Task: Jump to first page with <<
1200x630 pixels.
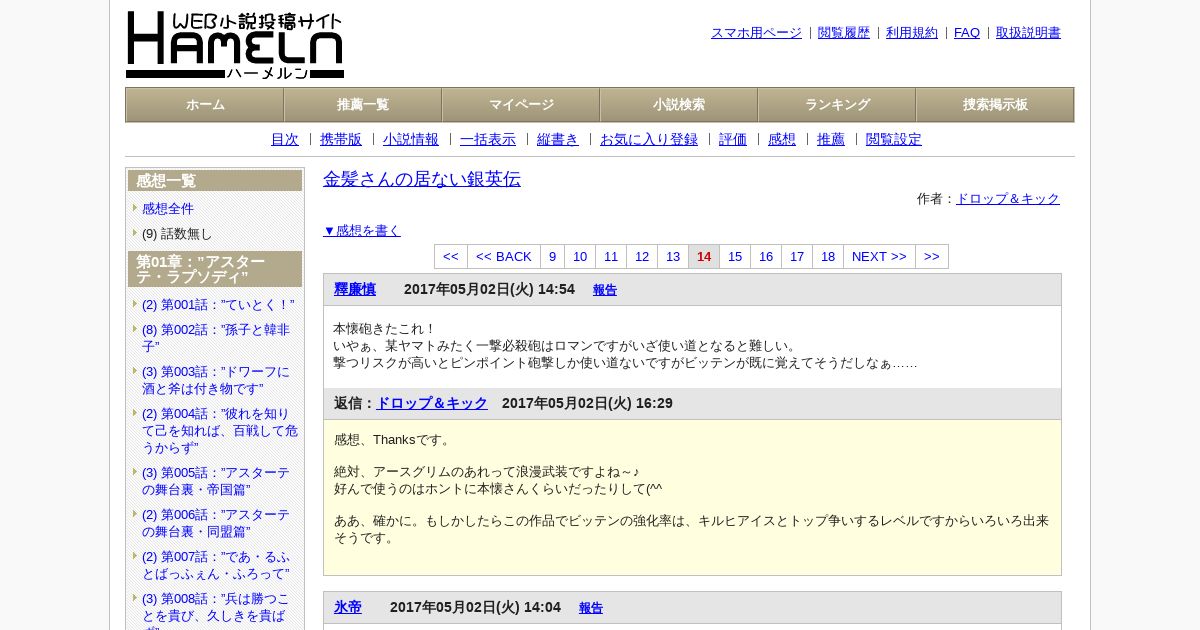Action: click(x=451, y=257)
